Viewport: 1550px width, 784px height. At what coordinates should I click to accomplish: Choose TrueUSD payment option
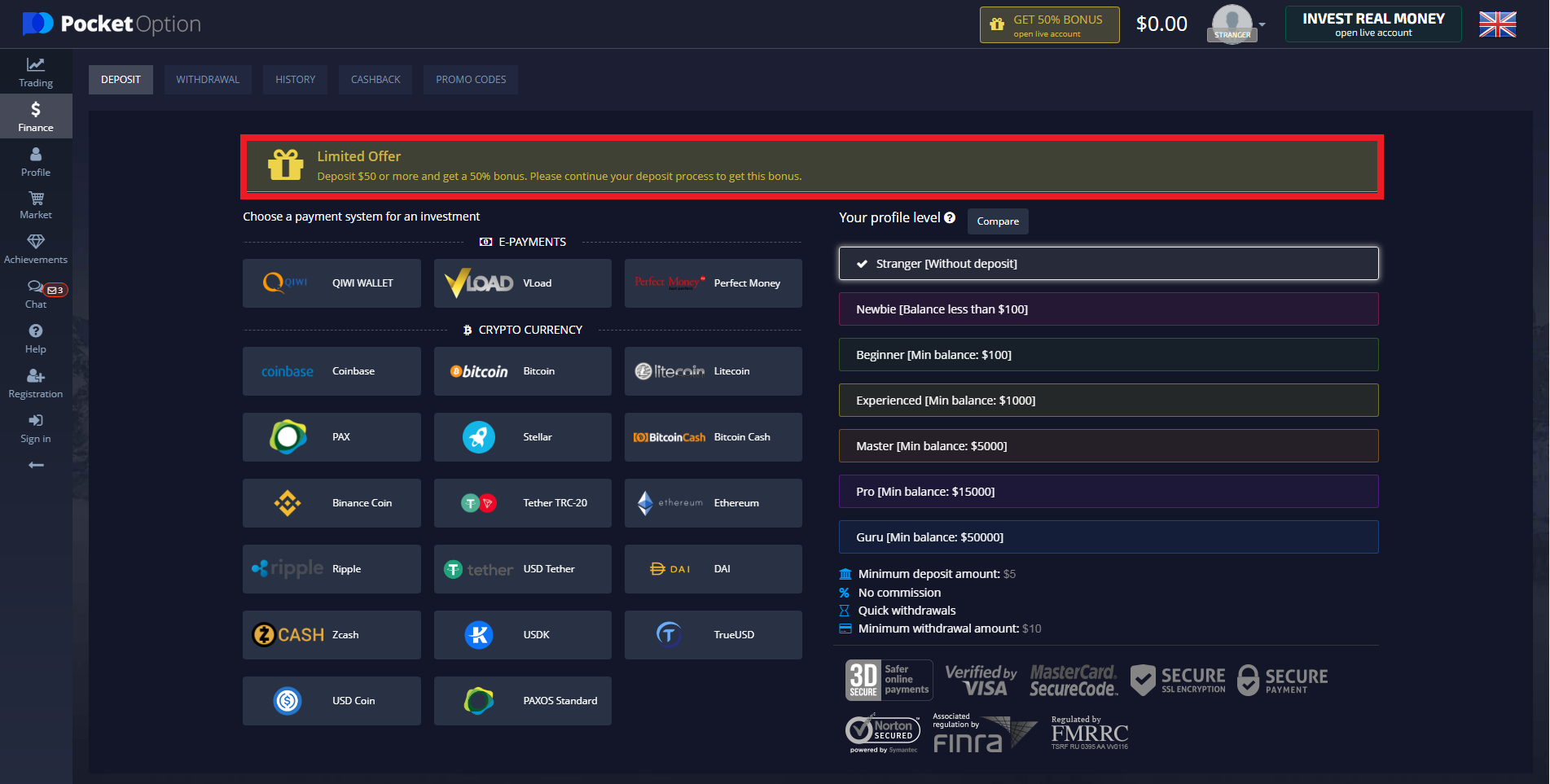point(714,635)
